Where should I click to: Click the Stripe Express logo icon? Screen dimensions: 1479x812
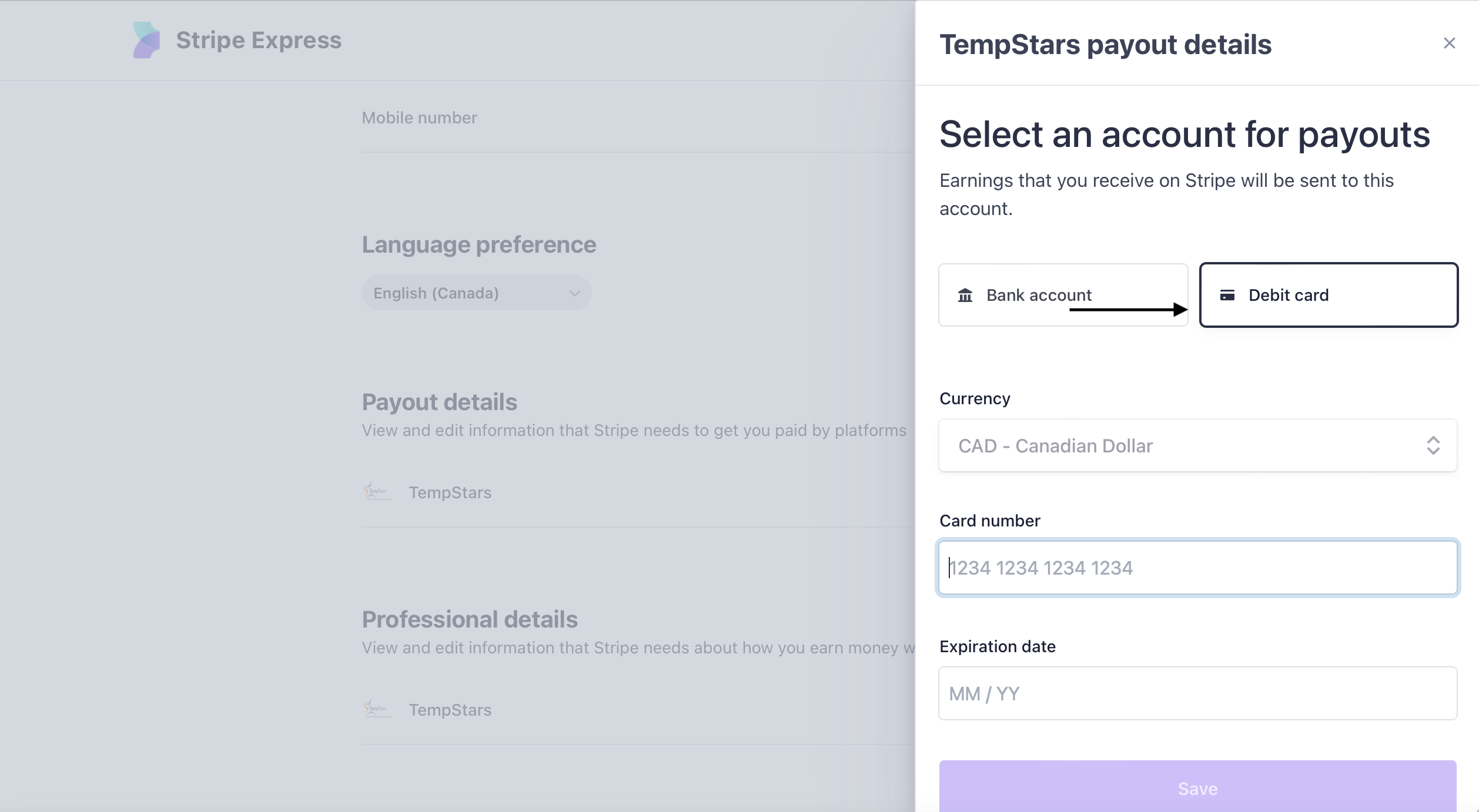click(x=146, y=40)
